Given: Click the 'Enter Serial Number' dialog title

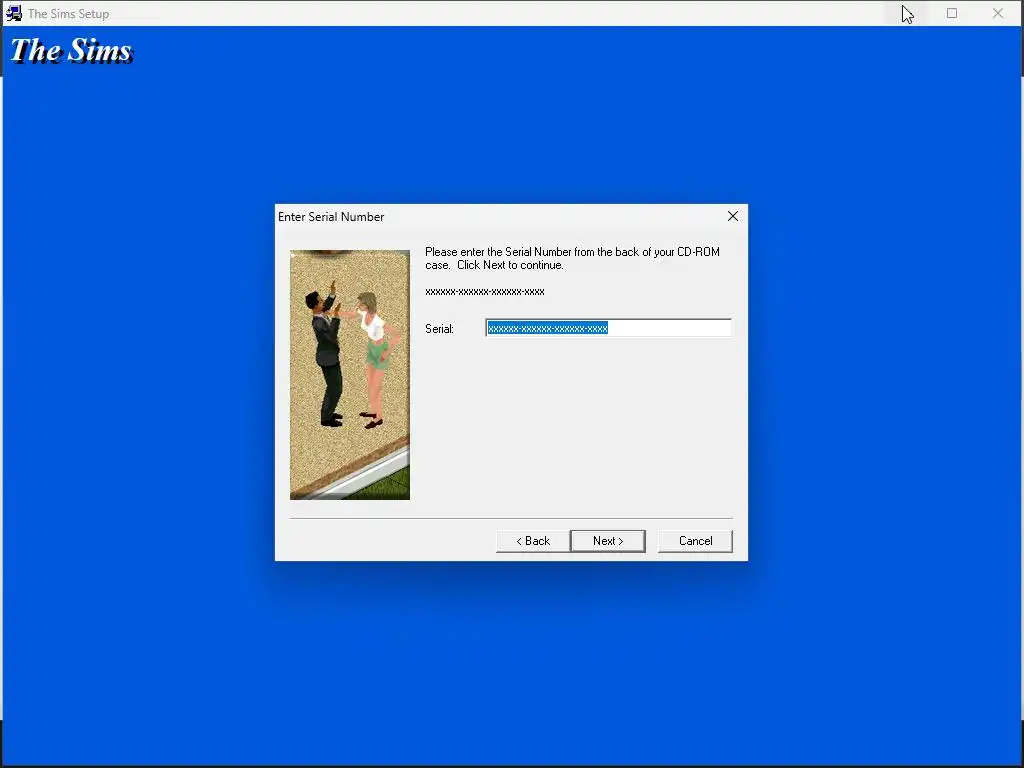Looking at the screenshot, I should coord(331,217).
